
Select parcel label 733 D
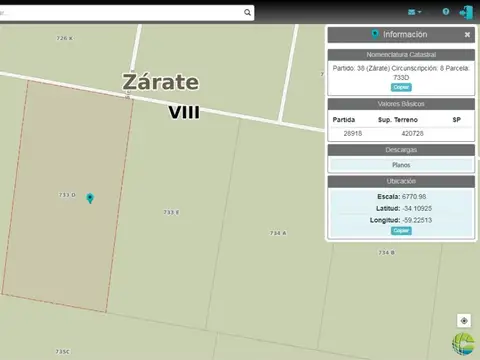point(67,195)
